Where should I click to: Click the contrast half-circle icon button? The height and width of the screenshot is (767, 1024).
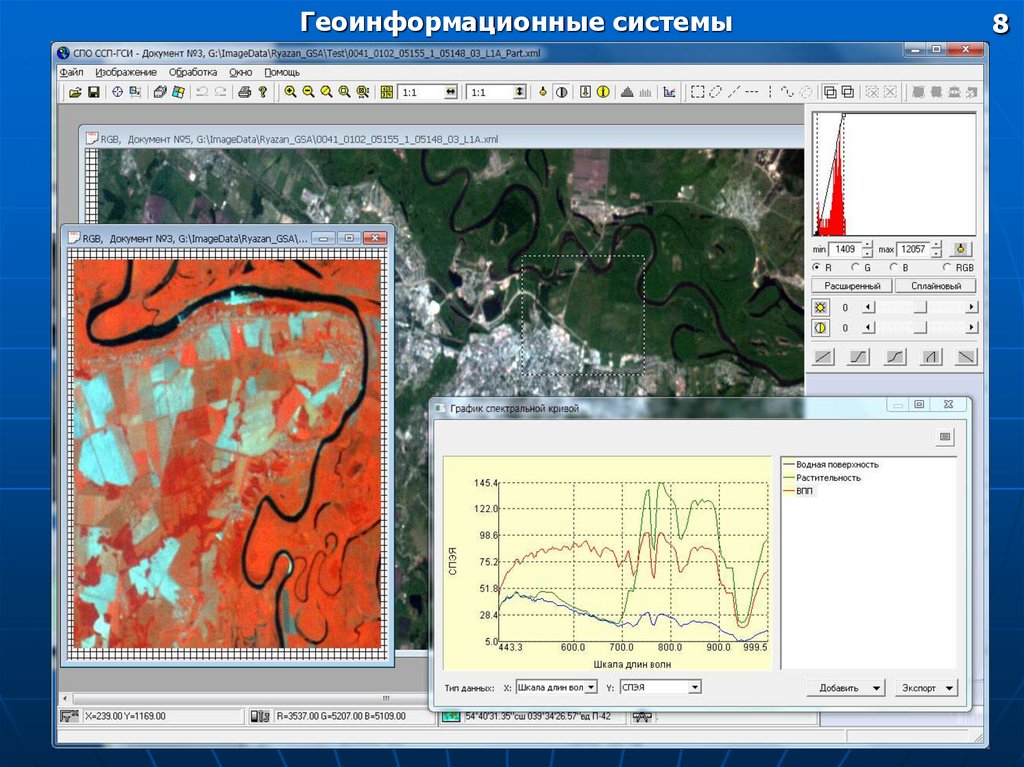(821, 328)
